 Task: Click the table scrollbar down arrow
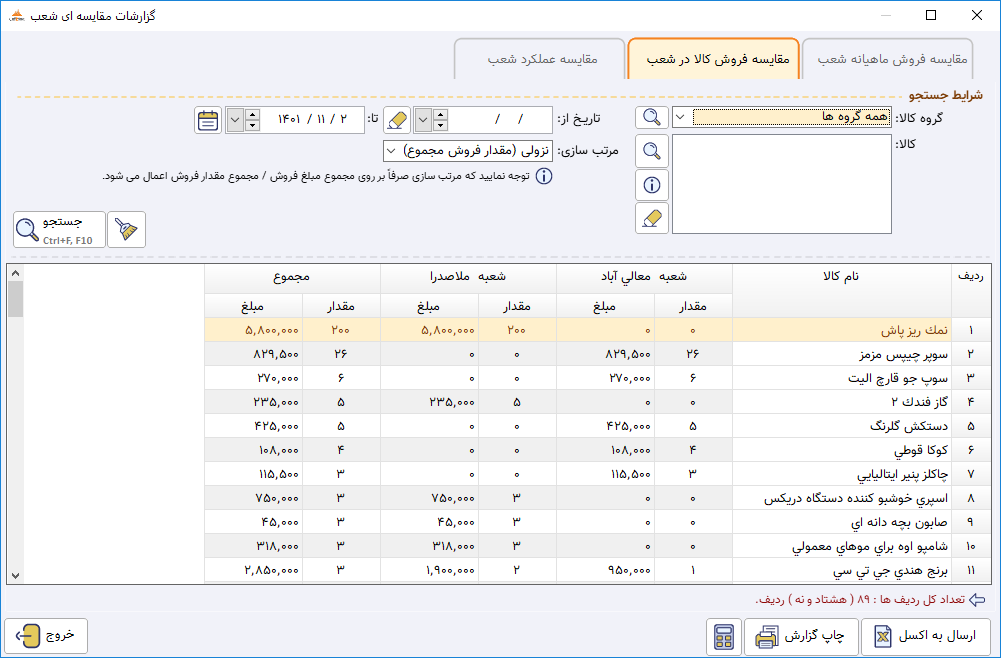point(15,575)
